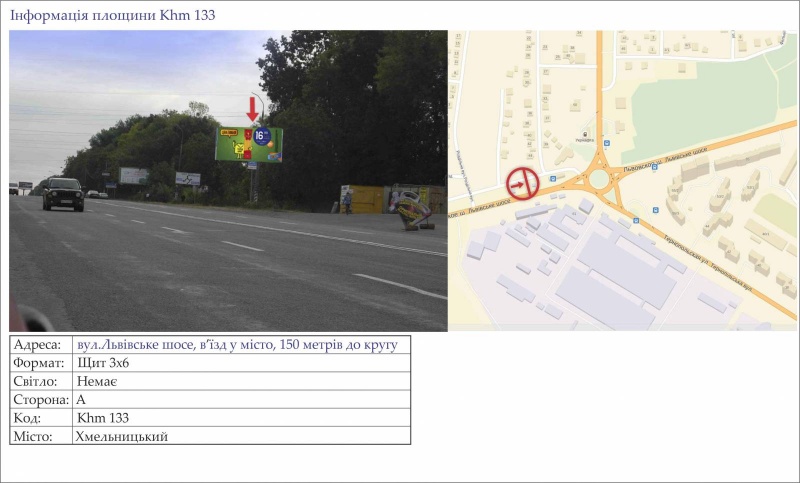Click the Сторона value A cell
The height and width of the screenshot is (483, 800).
point(241,400)
